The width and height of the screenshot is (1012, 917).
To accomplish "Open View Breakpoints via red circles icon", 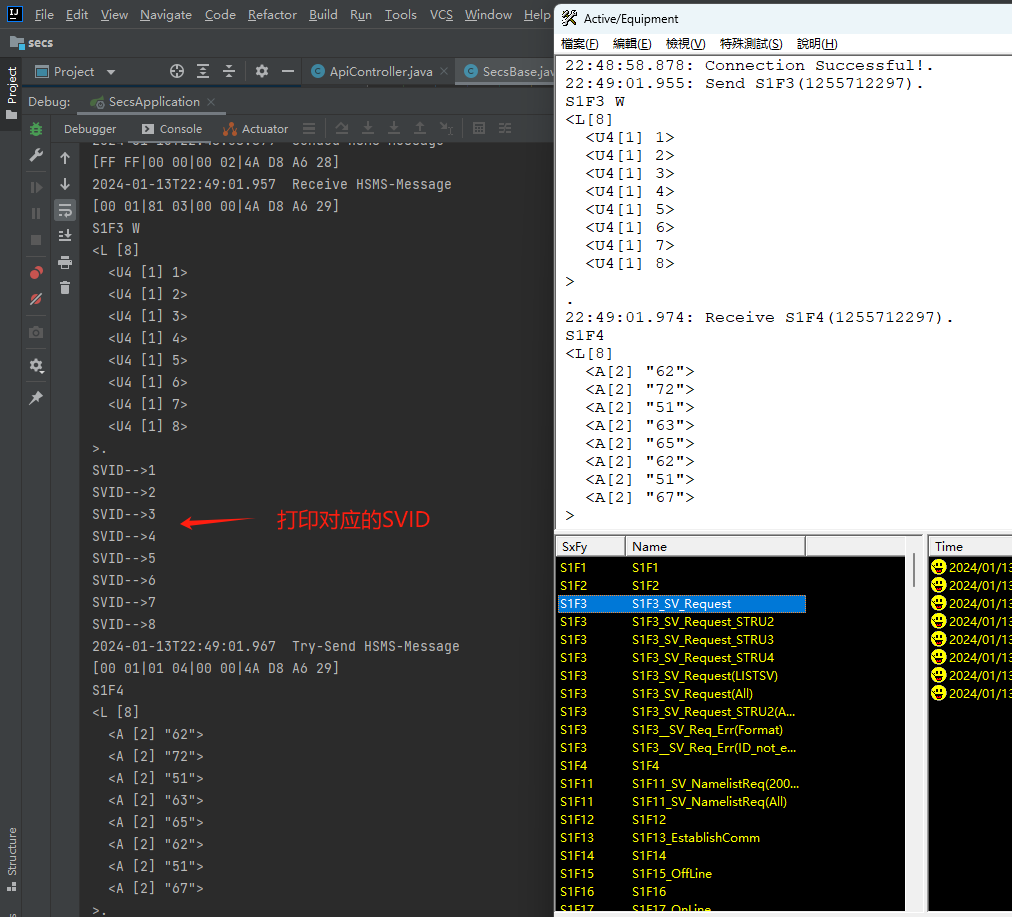I will tap(36, 270).
